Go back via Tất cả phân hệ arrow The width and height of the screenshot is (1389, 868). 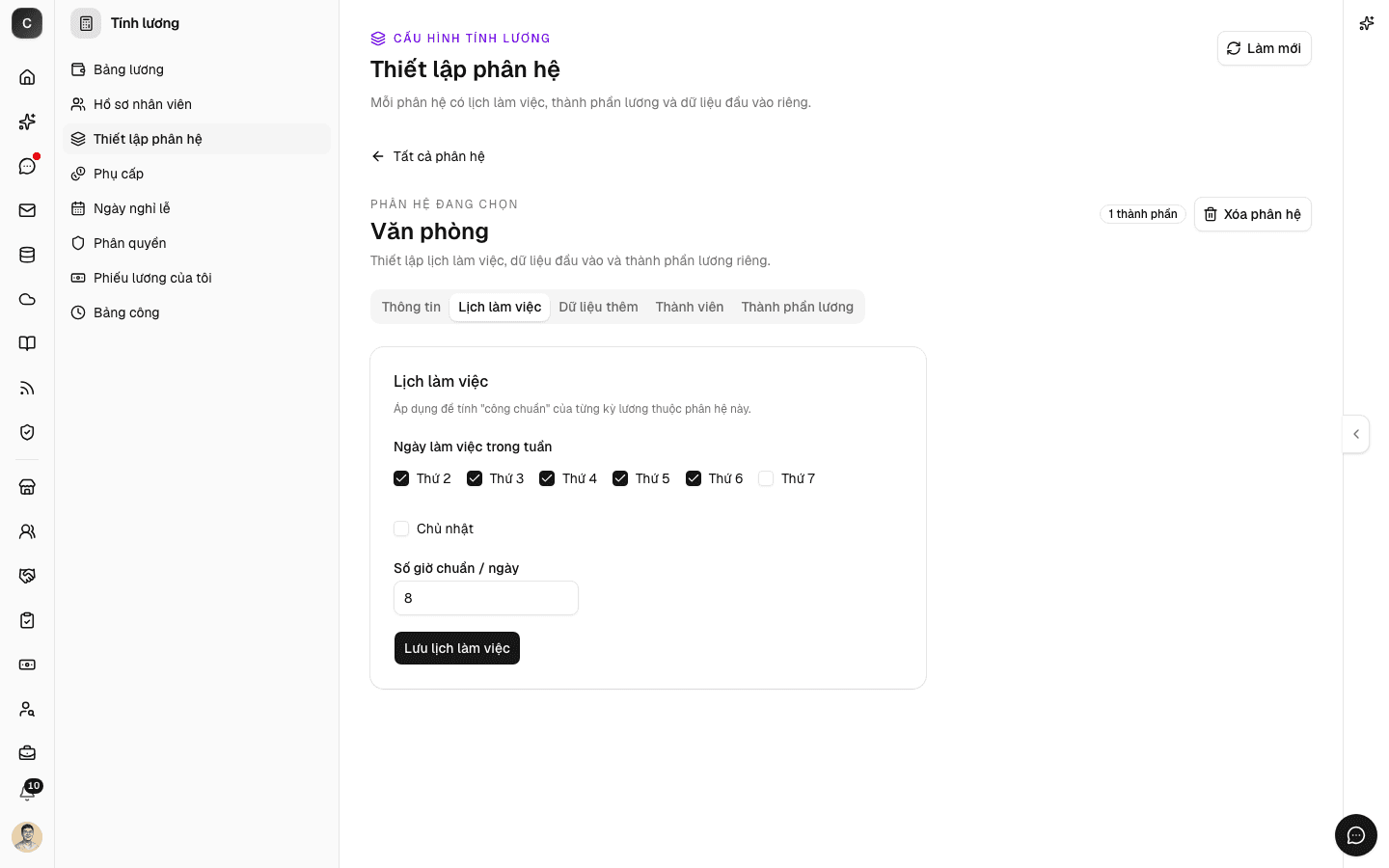pos(428,156)
